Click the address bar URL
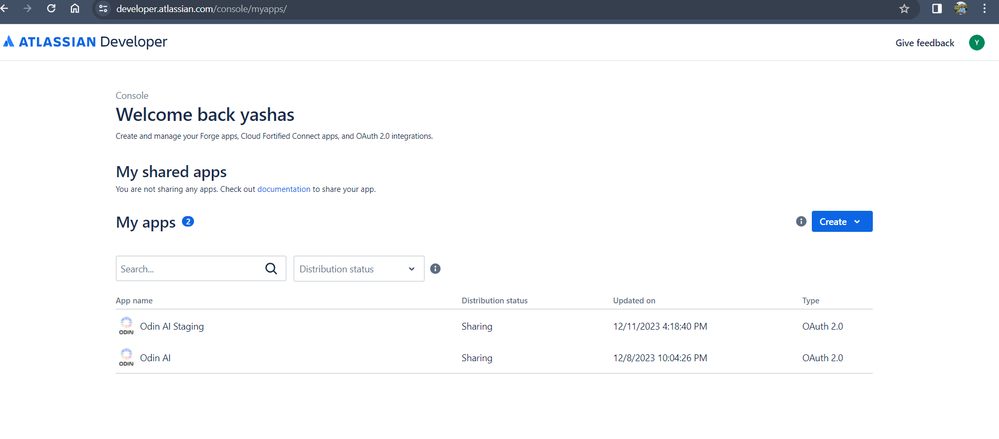 tap(201, 9)
